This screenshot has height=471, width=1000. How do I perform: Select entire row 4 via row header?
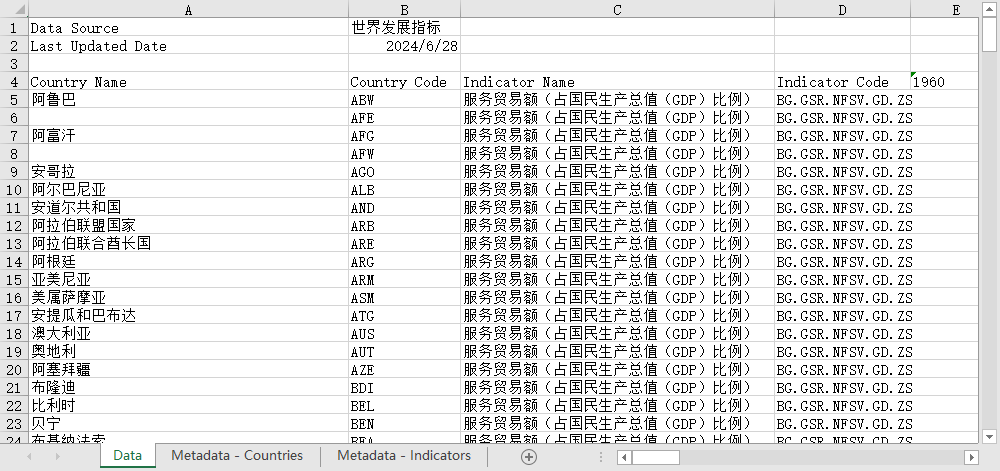click(x=13, y=82)
